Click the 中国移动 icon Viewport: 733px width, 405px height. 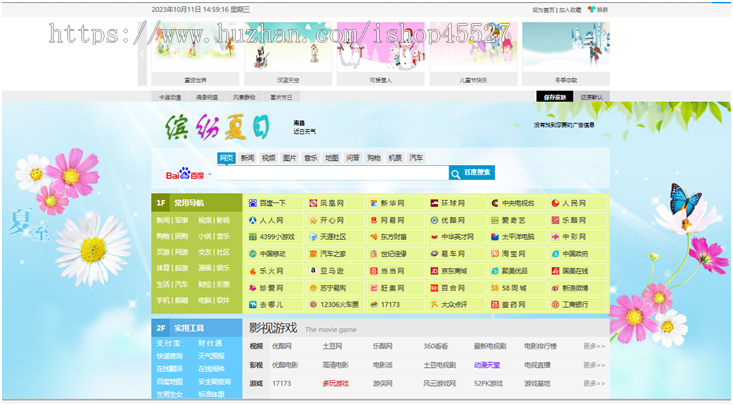253,253
